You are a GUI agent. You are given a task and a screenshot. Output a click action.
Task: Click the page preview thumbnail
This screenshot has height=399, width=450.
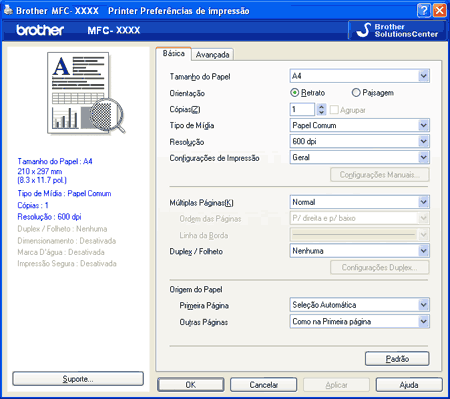[86, 93]
